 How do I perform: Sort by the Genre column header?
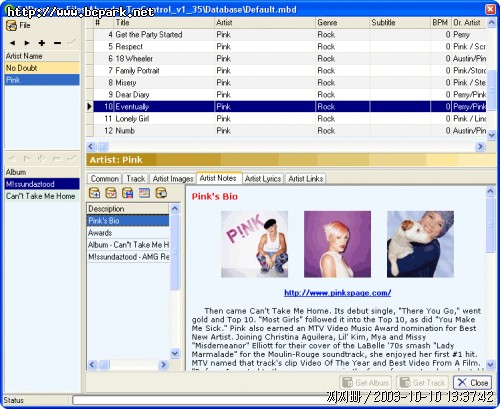pyautogui.click(x=343, y=23)
